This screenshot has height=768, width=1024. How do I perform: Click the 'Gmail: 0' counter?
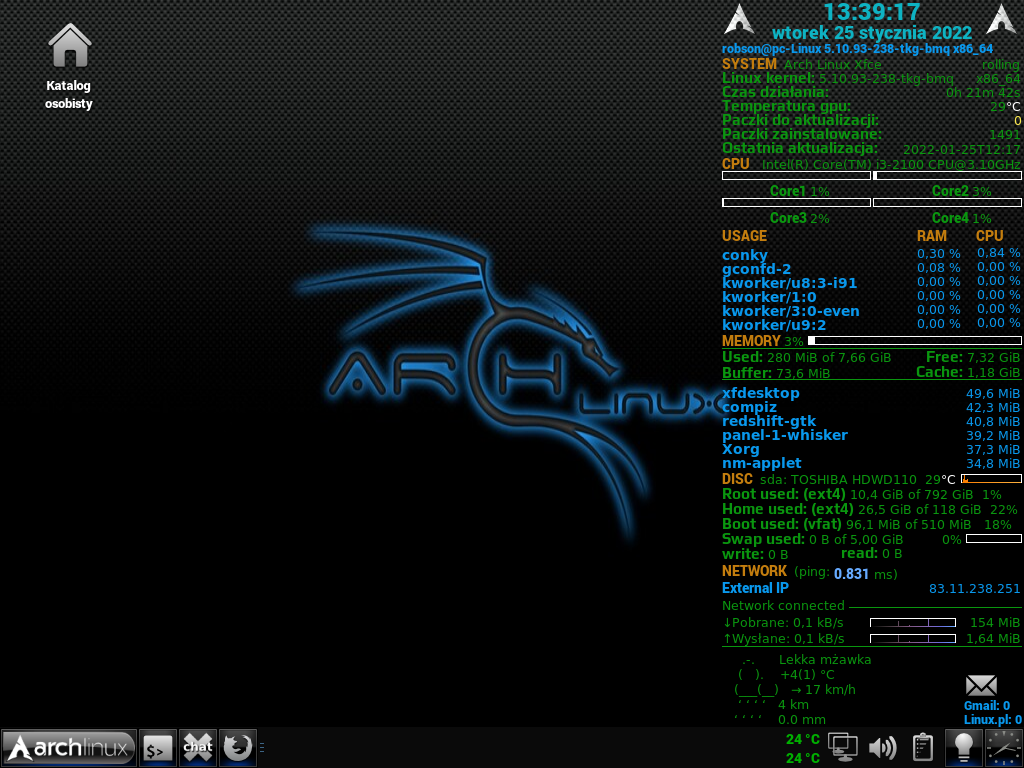(x=987, y=706)
